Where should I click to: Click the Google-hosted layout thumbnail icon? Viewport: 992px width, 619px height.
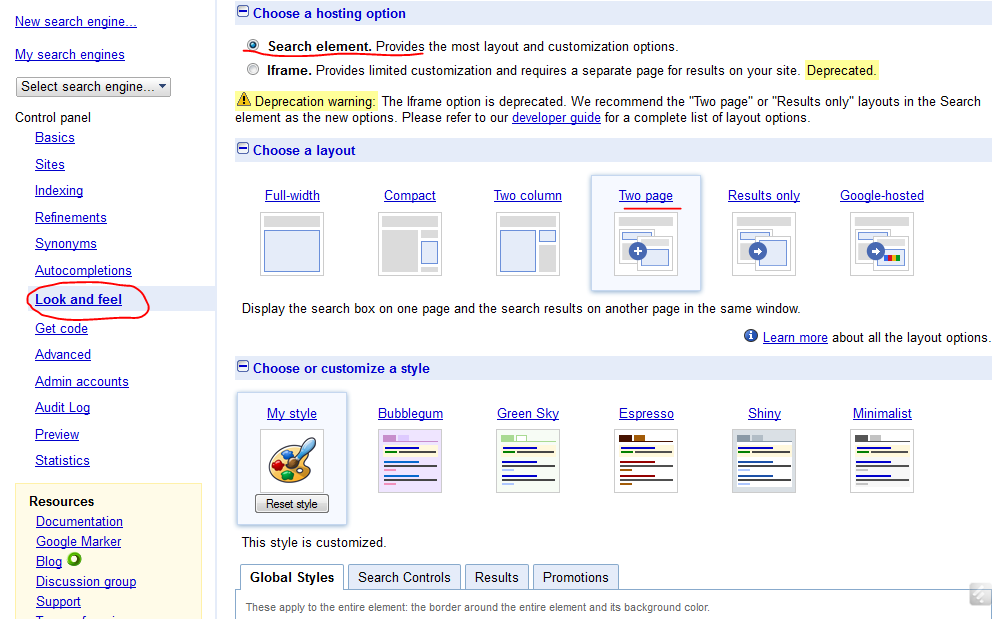pos(882,244)
